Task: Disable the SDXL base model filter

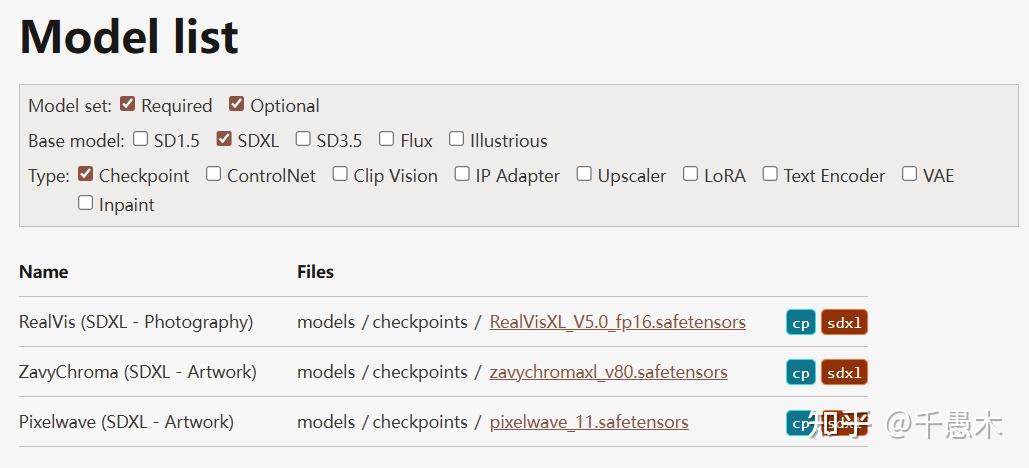Action: click(x=224, y=139)
